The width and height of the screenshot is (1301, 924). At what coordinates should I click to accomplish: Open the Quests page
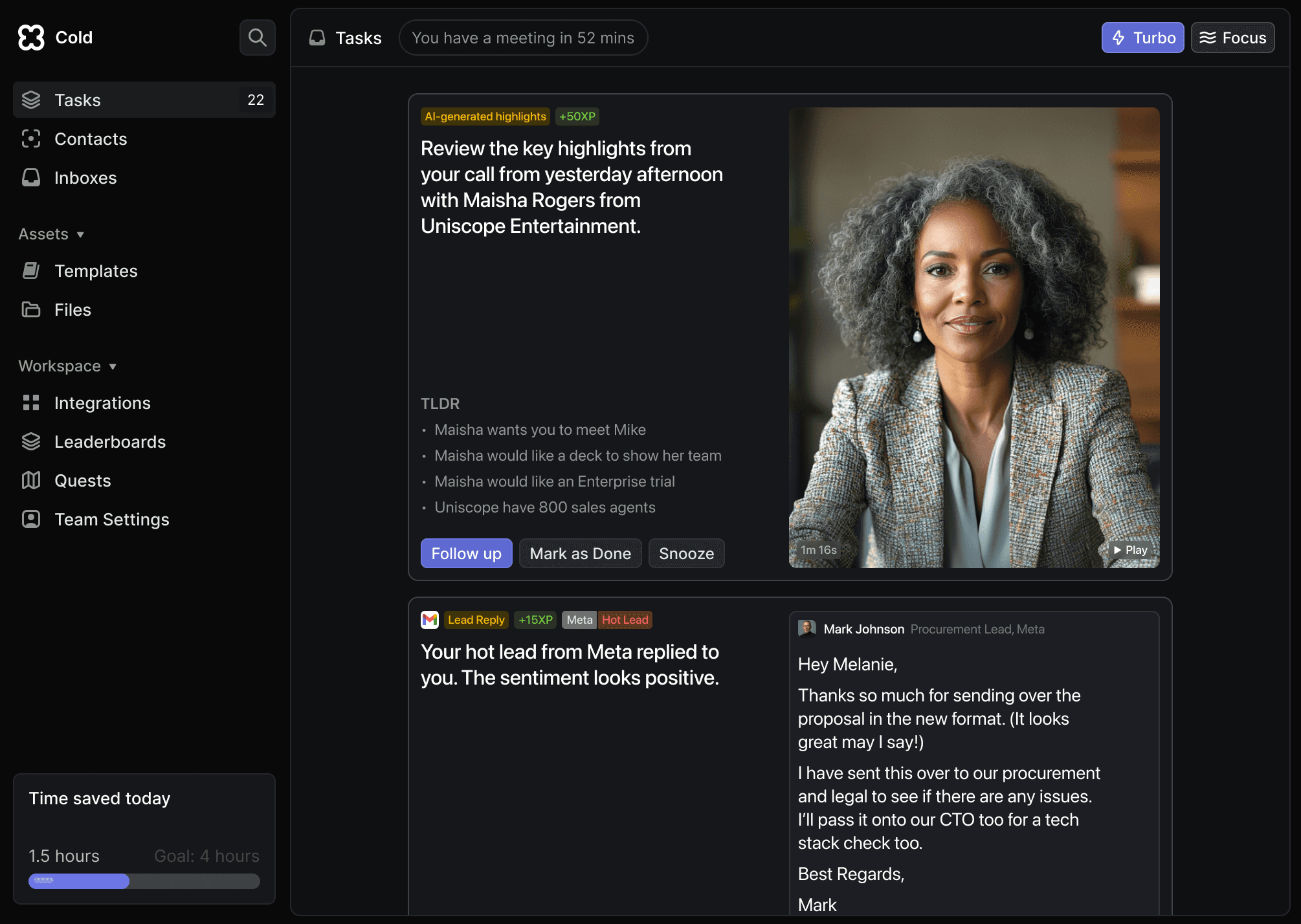coord(83,481)
